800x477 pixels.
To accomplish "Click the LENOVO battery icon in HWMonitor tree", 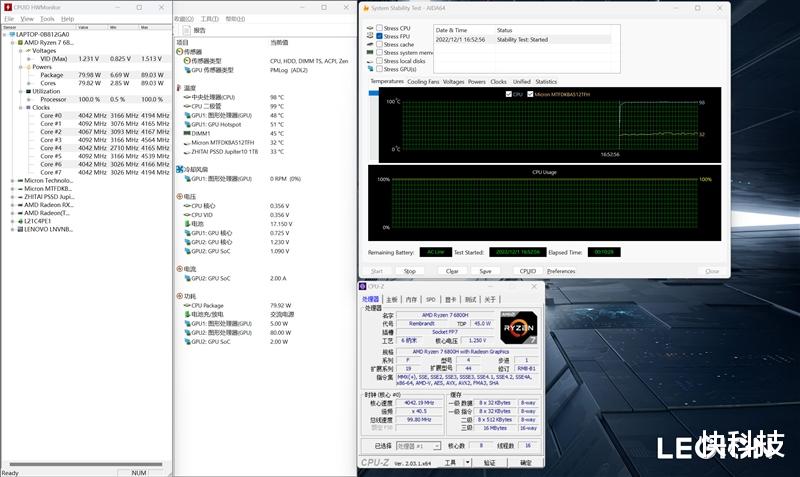I will point(19,229).
